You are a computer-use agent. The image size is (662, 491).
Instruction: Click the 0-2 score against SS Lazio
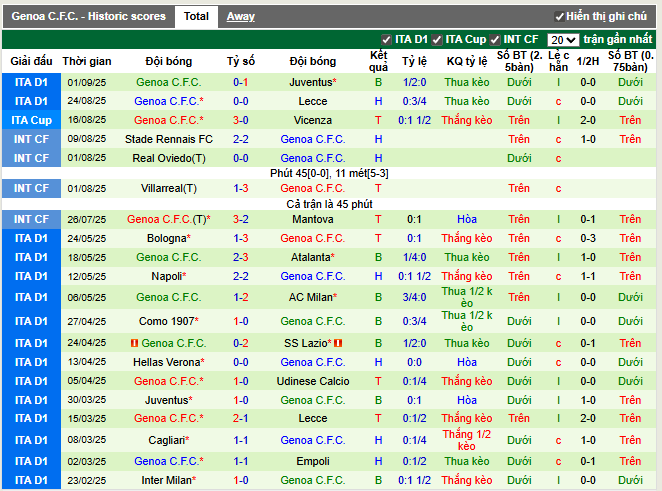[241, 343]
